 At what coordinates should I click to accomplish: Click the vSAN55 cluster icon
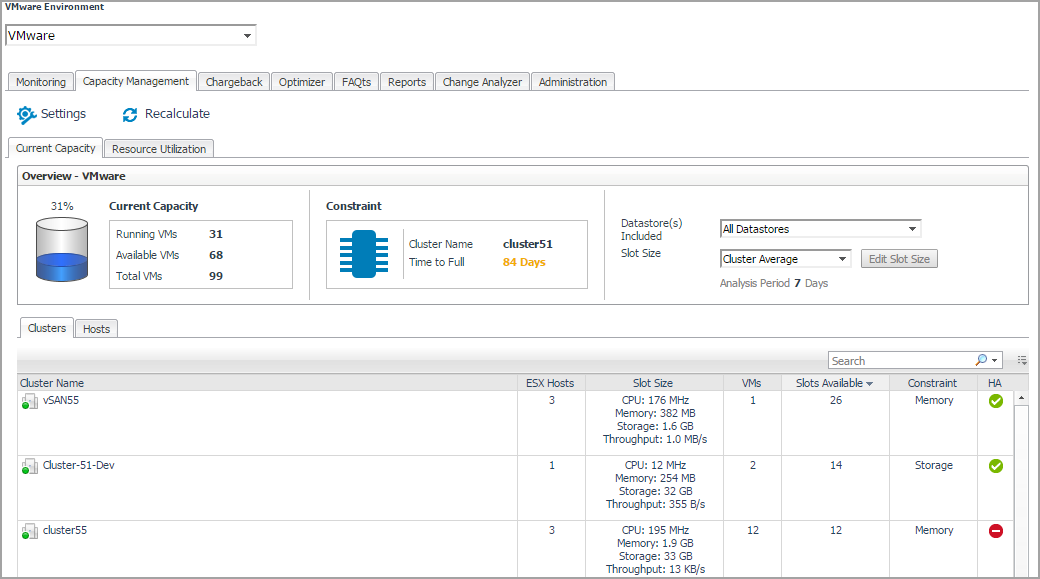click(x=29, y=401)
